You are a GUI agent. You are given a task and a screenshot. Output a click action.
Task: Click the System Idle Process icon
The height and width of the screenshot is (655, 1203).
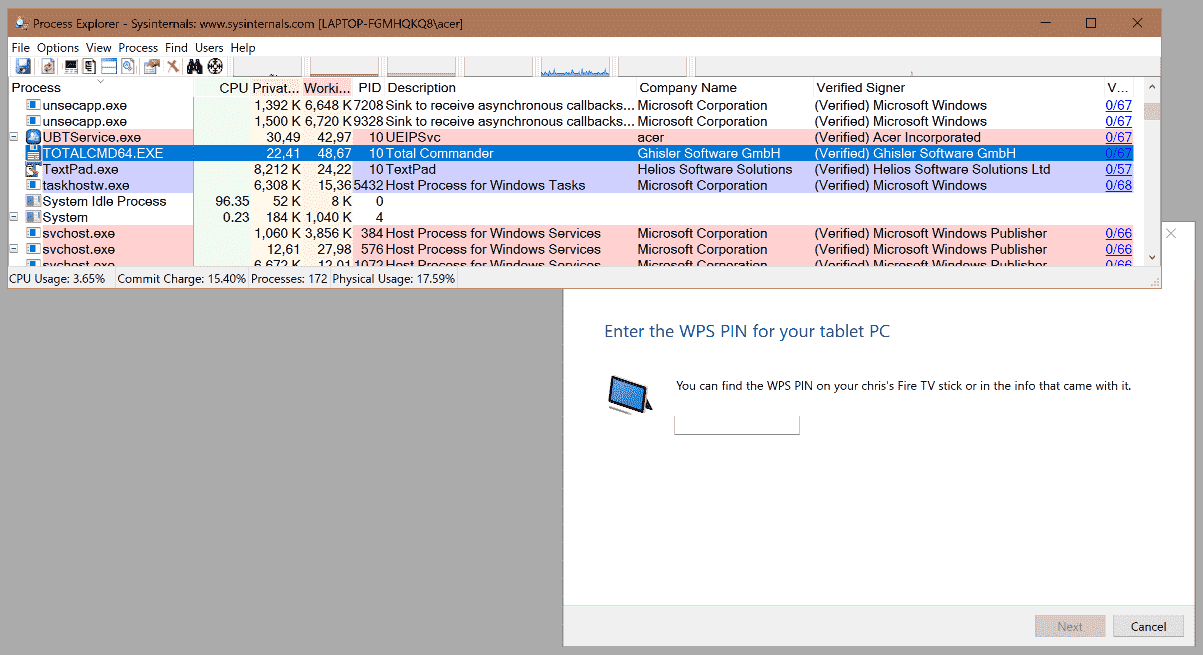(x=33, y=201)
